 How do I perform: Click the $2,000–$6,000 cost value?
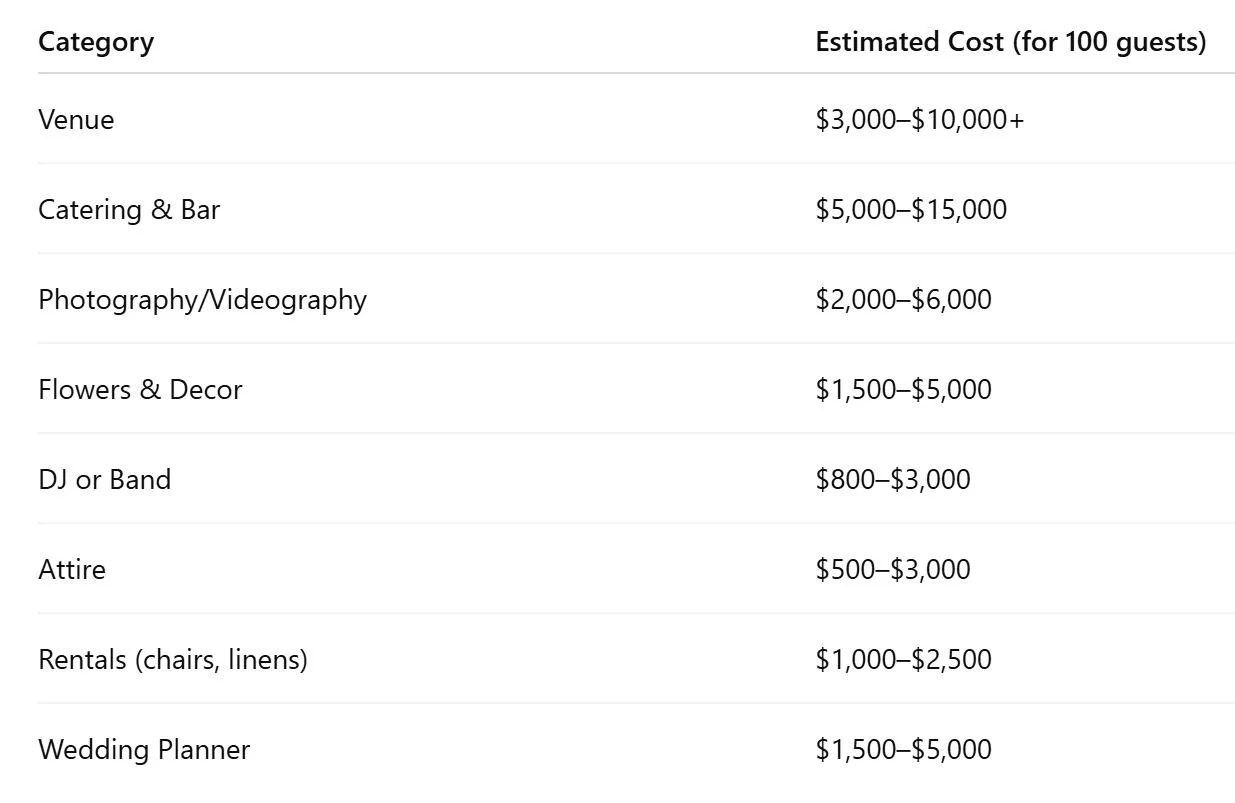coord(903,300)
